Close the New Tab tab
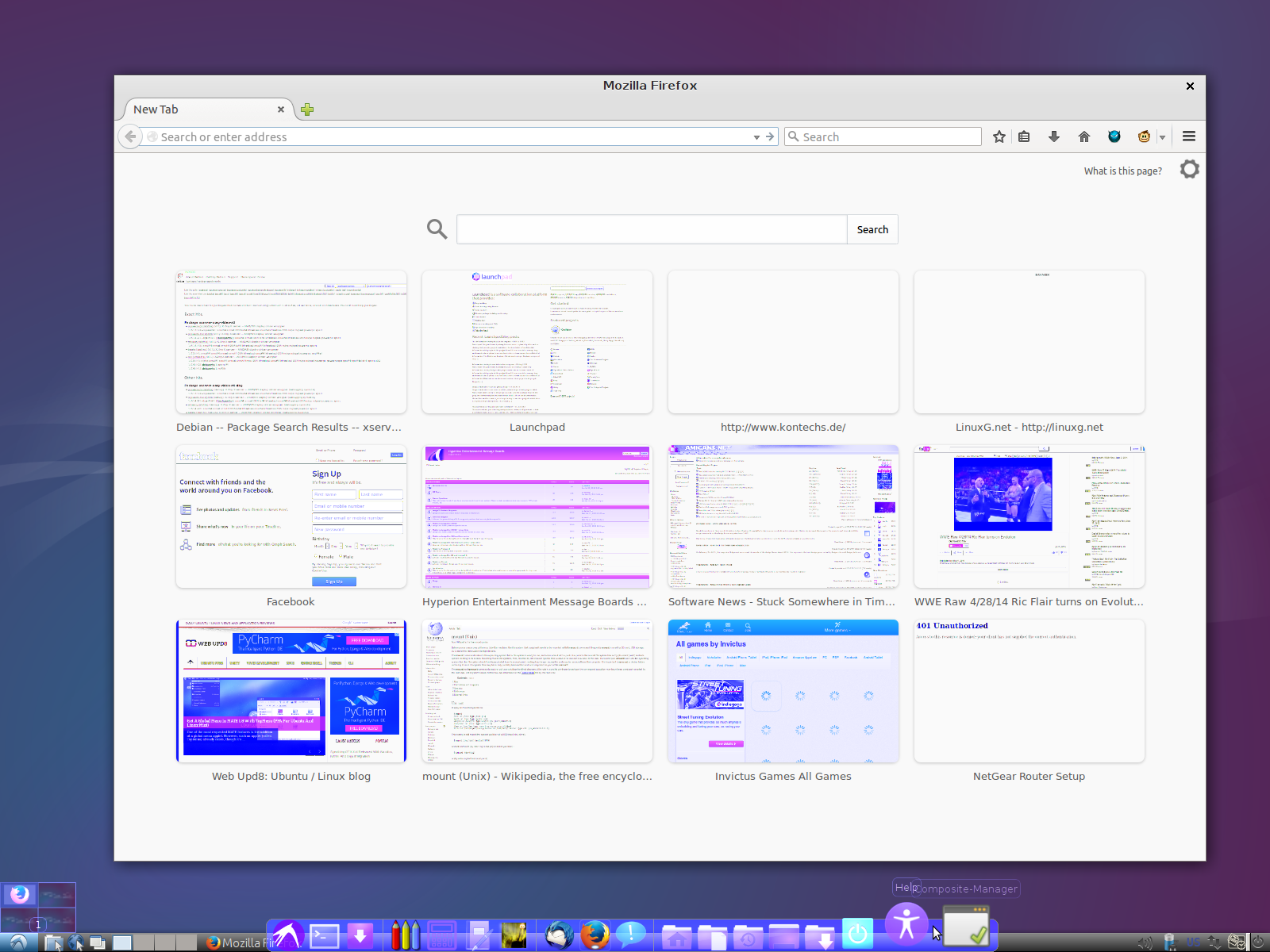1270x952 pixels. (281, 109)
